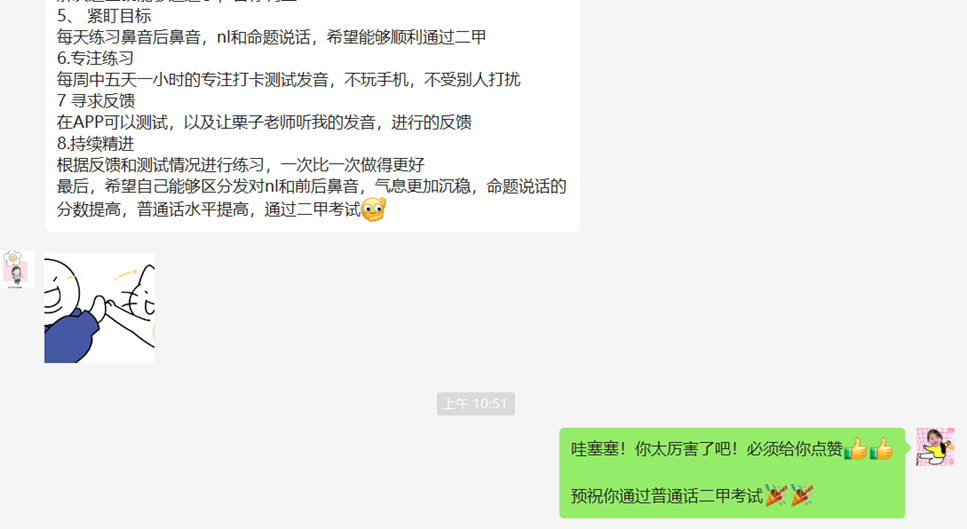
Task: Click the closing line starting 最后，希望自己
Action: tap(311, 198)
